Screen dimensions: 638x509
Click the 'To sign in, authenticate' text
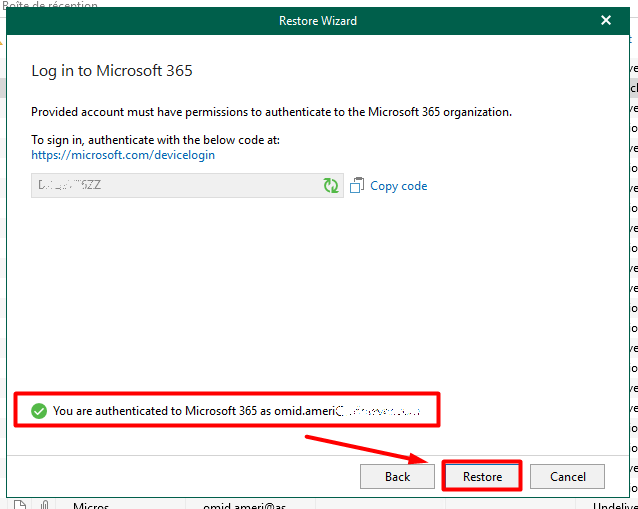[x=155, y=140]
